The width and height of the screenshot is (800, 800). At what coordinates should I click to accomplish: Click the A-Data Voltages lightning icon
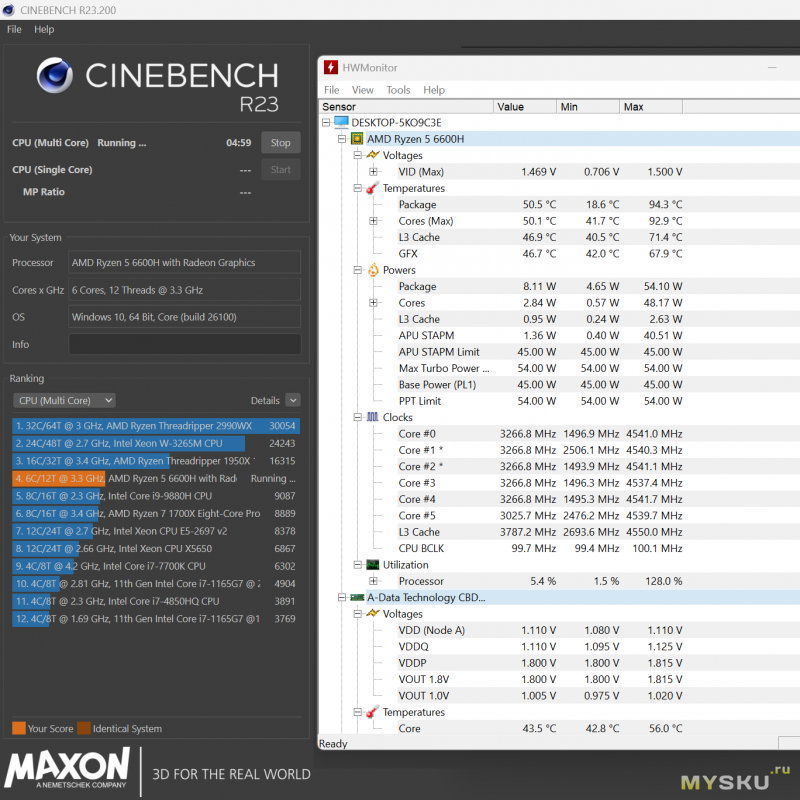(x=373, y=613)
